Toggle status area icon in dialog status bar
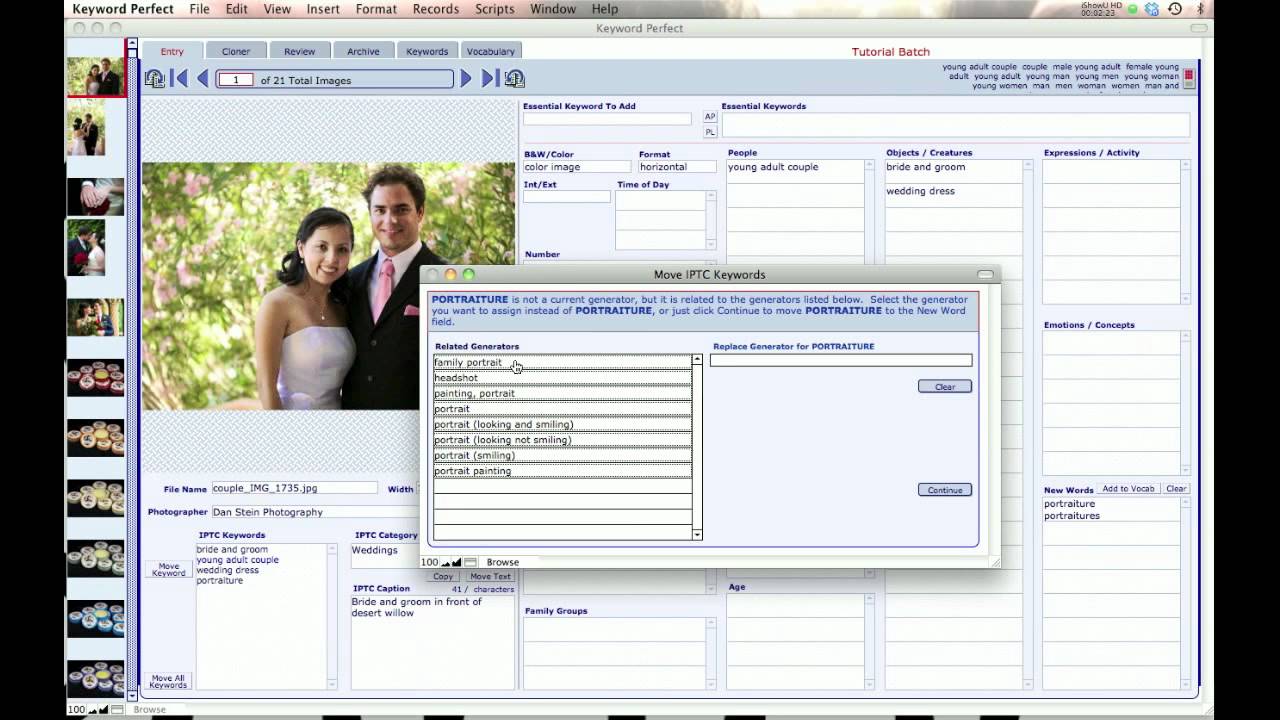The width and height of the screenshot is (1280, 720). tap(470, 562)
